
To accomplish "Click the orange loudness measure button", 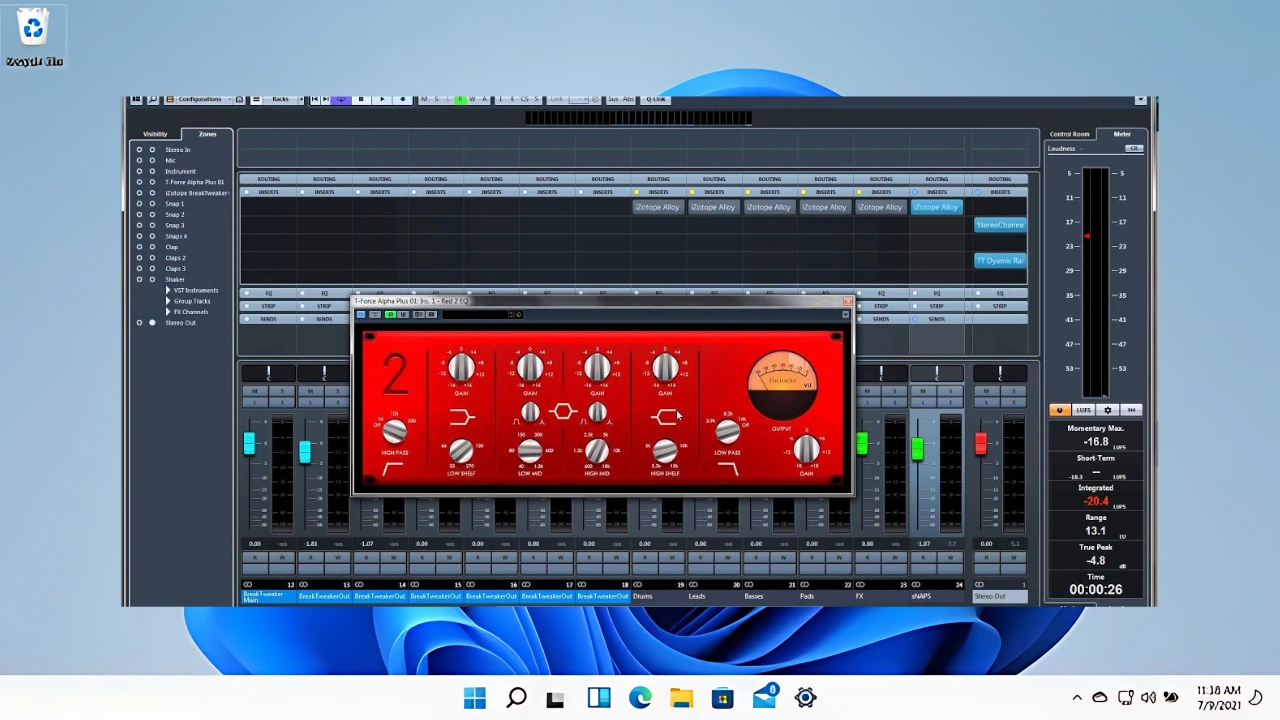I will pyautogui.click(x=1060, y=410).
